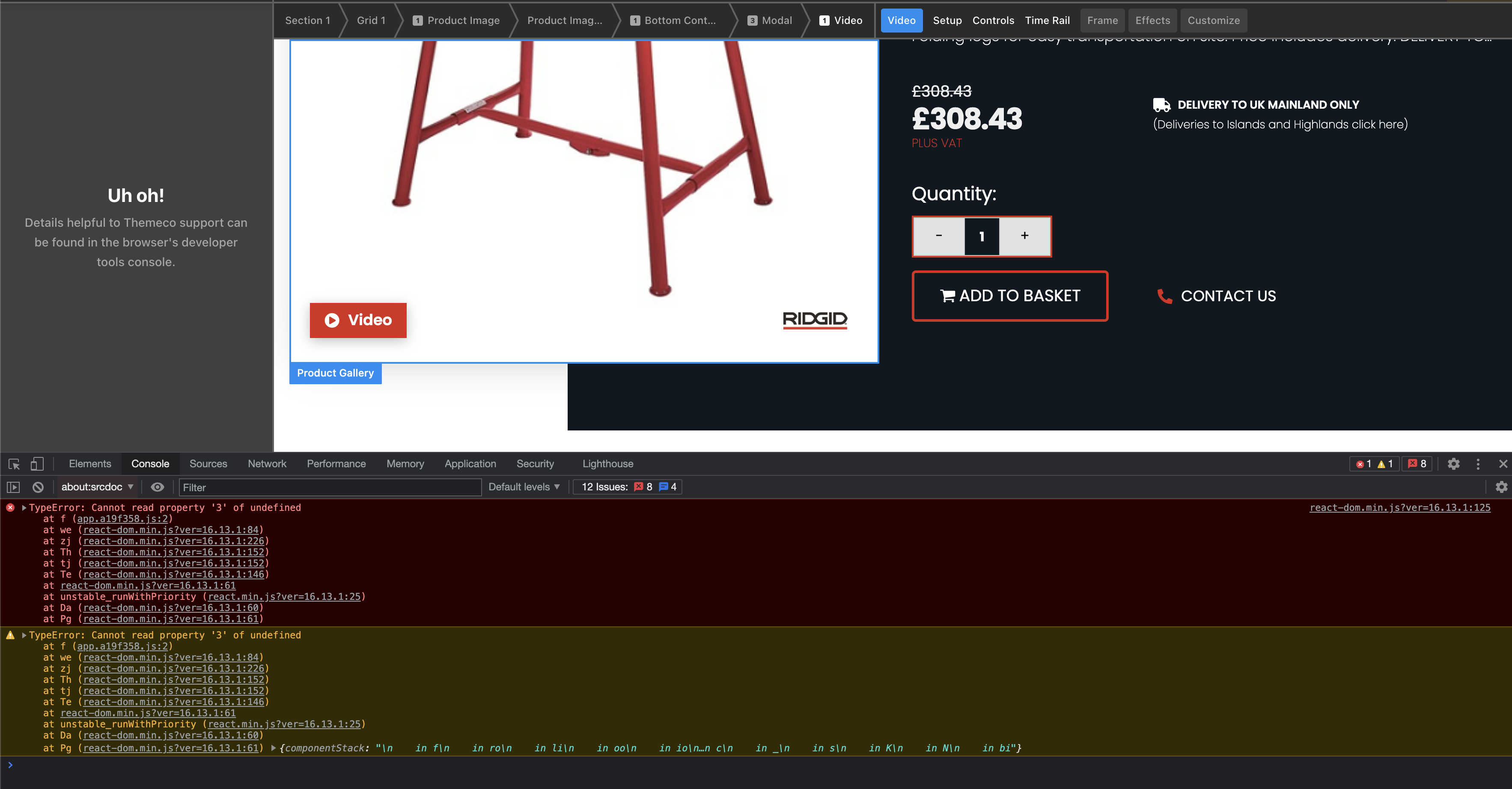Increase quantity with plus button

coord(1024,236)
